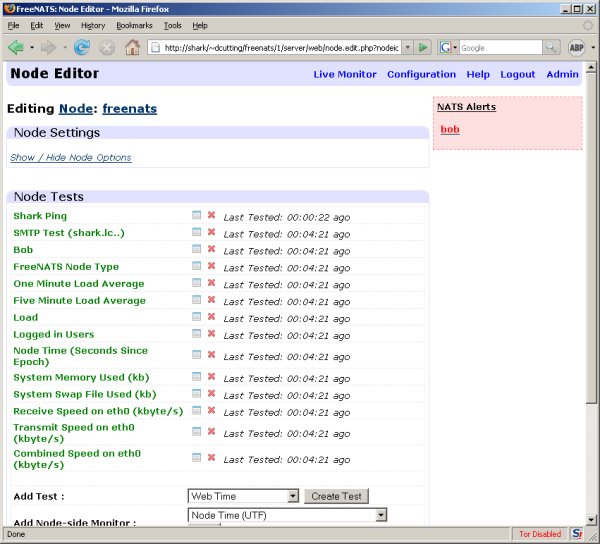Delete the Node Time (Seconds Since Epoch) test
The width and height of the screenshot is (600, 544).
[211, 354]
